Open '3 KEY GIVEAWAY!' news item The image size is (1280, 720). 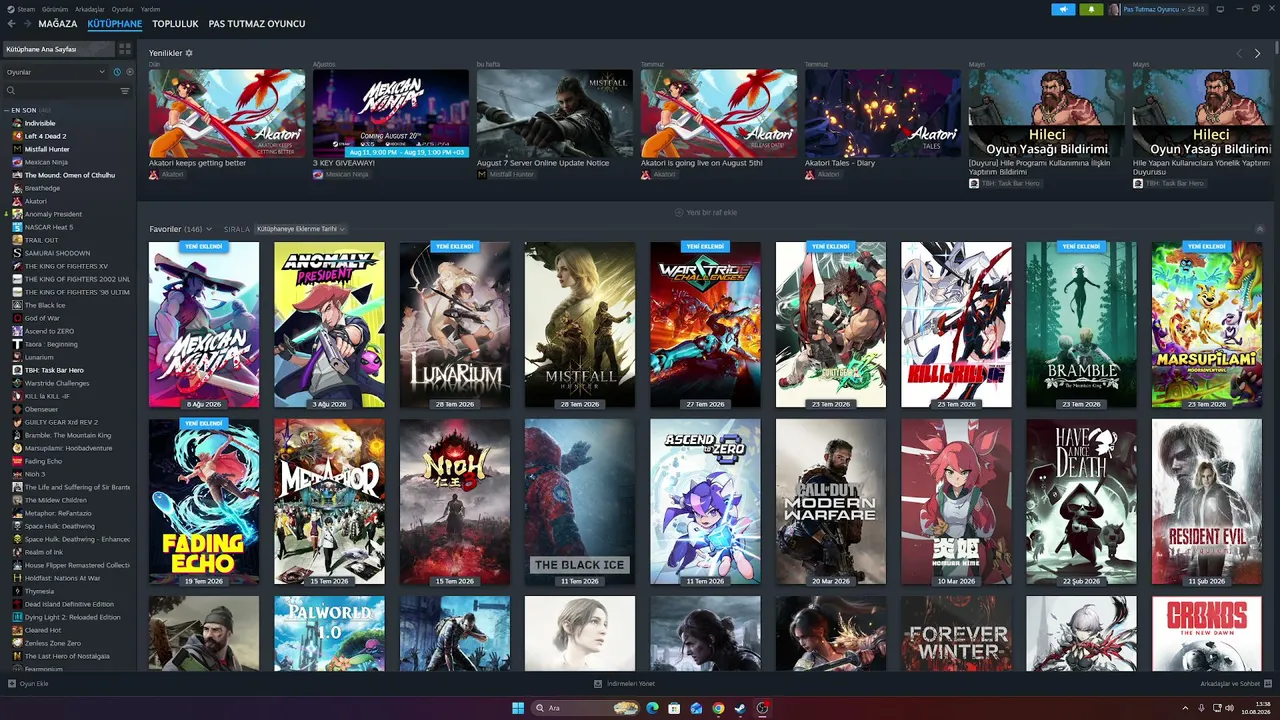(344, 163)
